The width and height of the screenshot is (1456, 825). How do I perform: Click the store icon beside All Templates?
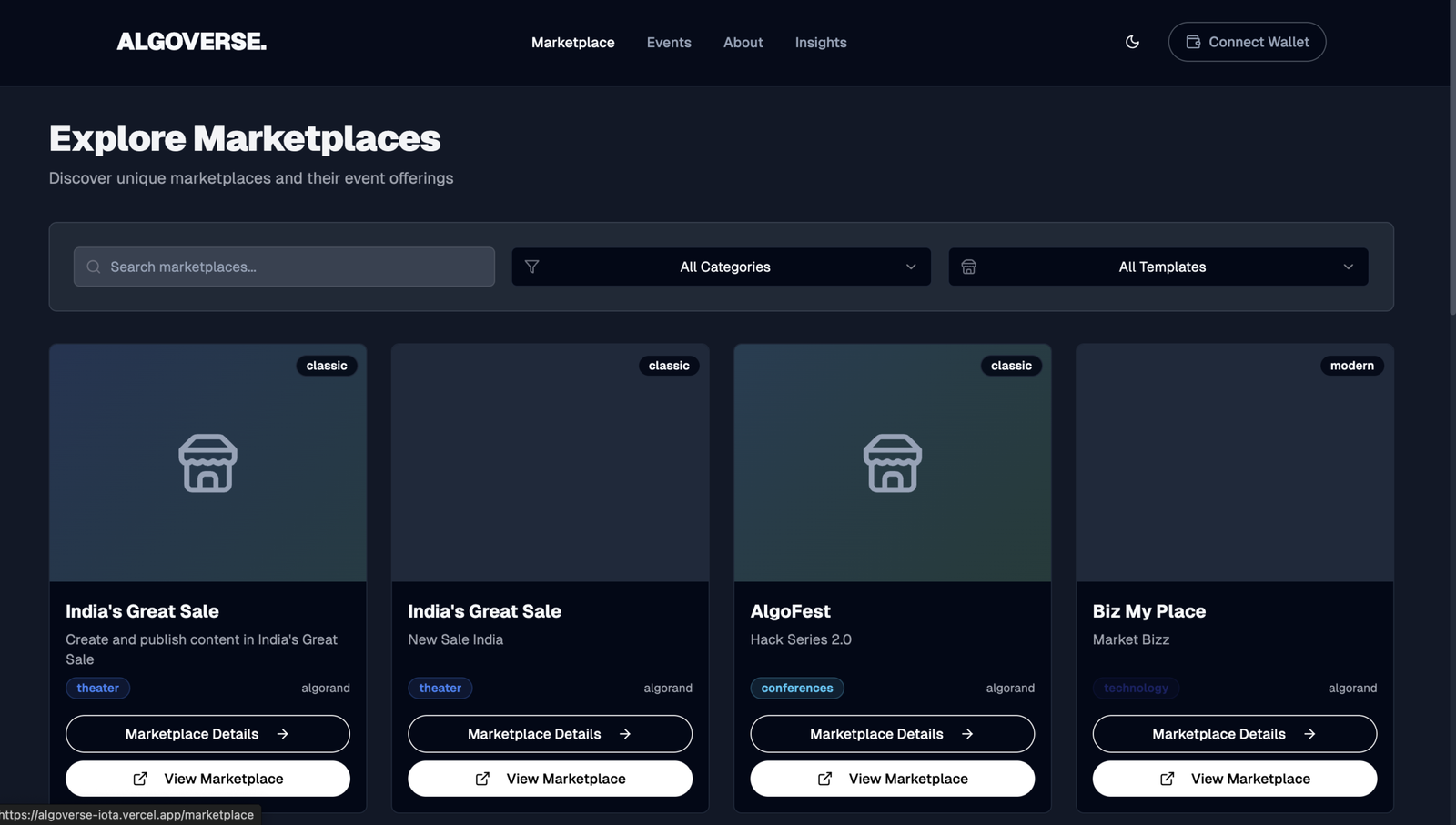969,267
